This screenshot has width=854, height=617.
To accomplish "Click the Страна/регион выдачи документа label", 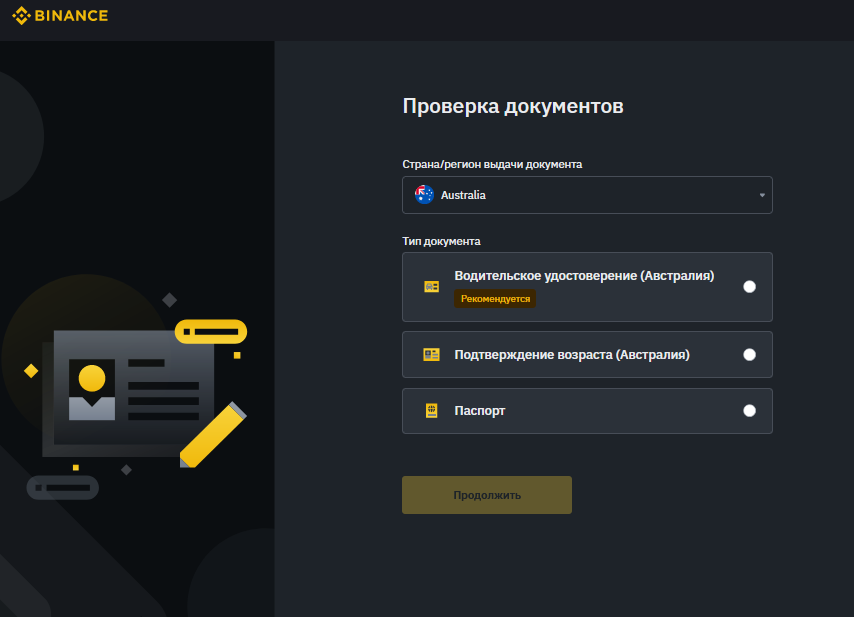I will tap(492, 164).
